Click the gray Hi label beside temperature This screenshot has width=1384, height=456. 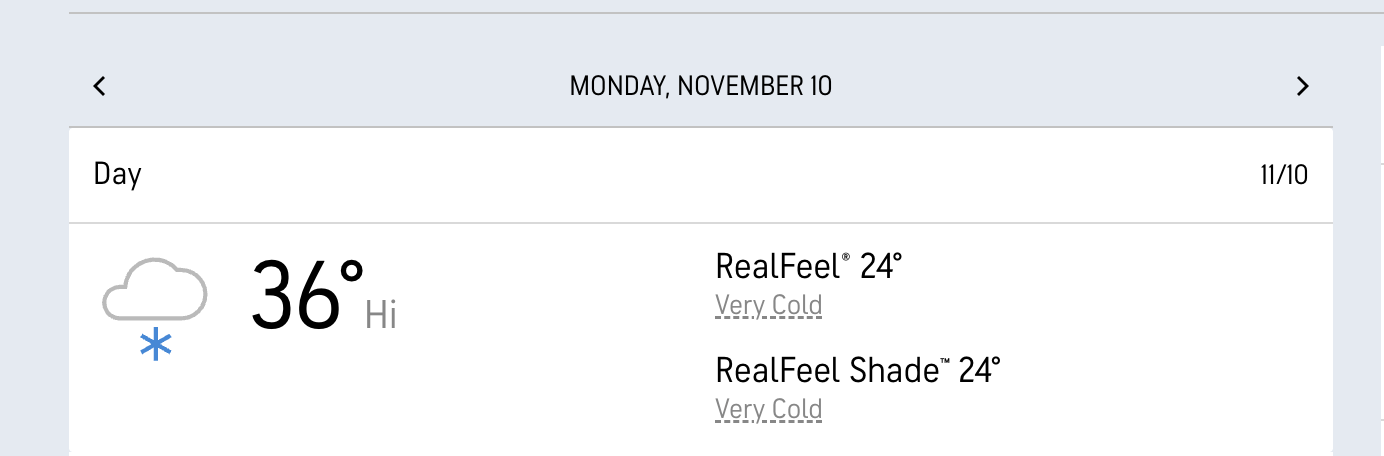click(381, 315)
